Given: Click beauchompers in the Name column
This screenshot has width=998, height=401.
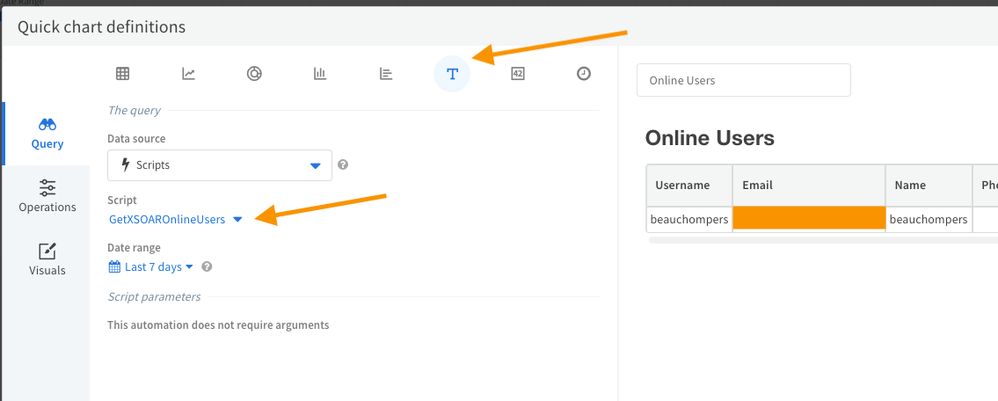Looking at the screenshot, I should 929,220.
